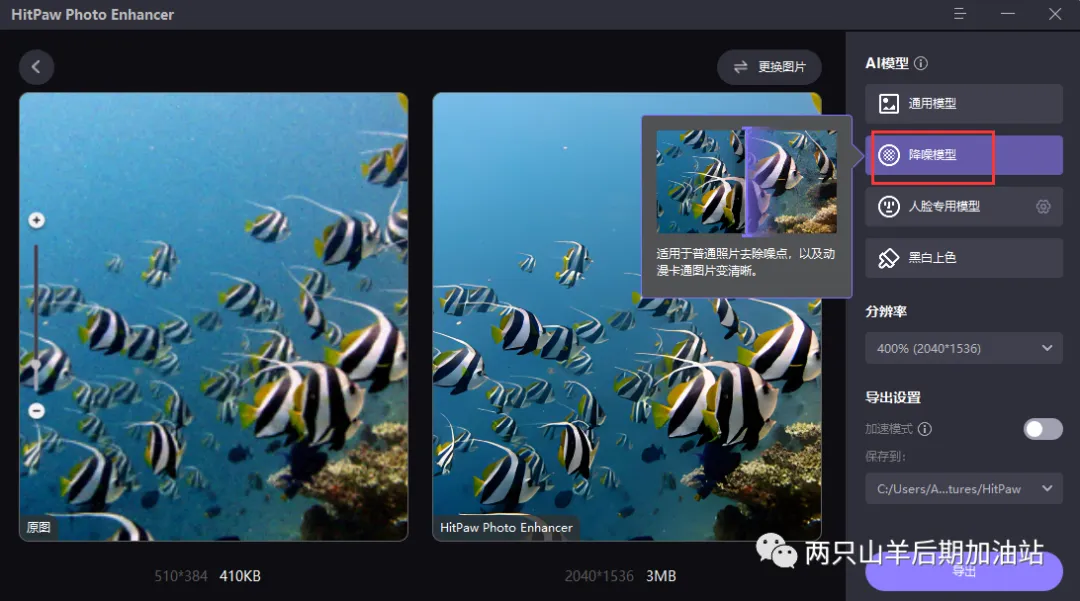Zoom in with the plus icon
Viewport: 1080px width, 601px height.
(x=37, y=220)
